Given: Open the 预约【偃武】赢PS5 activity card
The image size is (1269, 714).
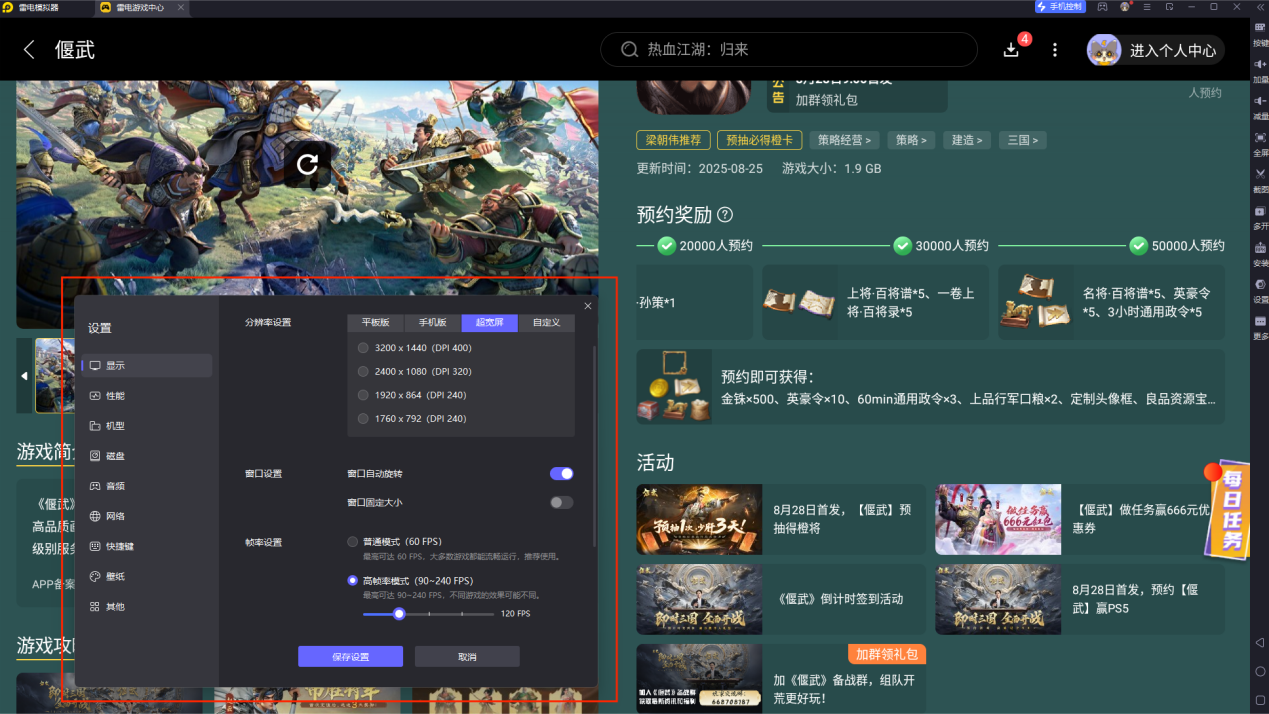Looking at the screenshot, I should point(1080,599).
